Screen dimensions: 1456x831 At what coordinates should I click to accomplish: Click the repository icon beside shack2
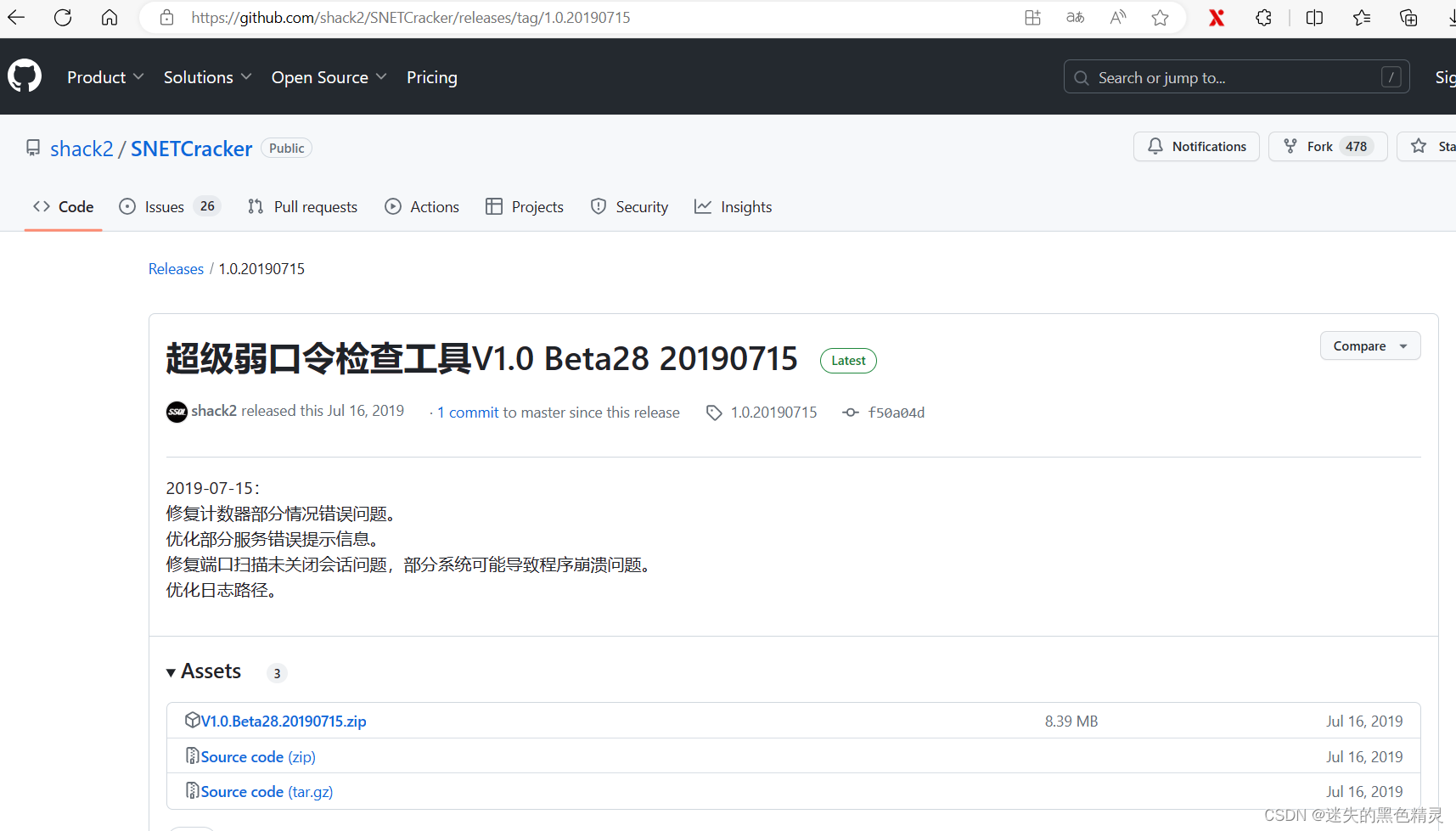(x=33, y=148)
